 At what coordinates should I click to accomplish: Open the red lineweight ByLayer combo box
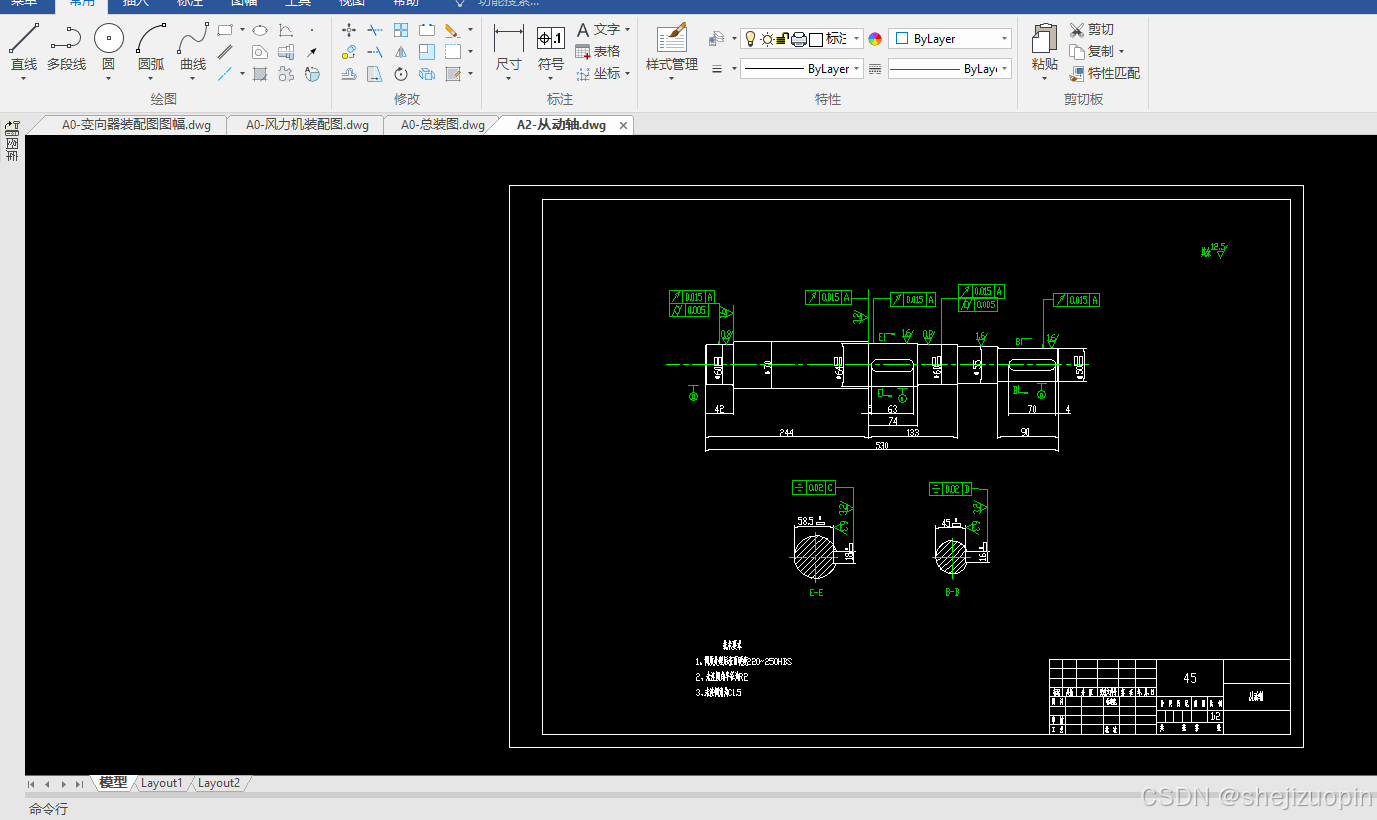click(950, 69)
